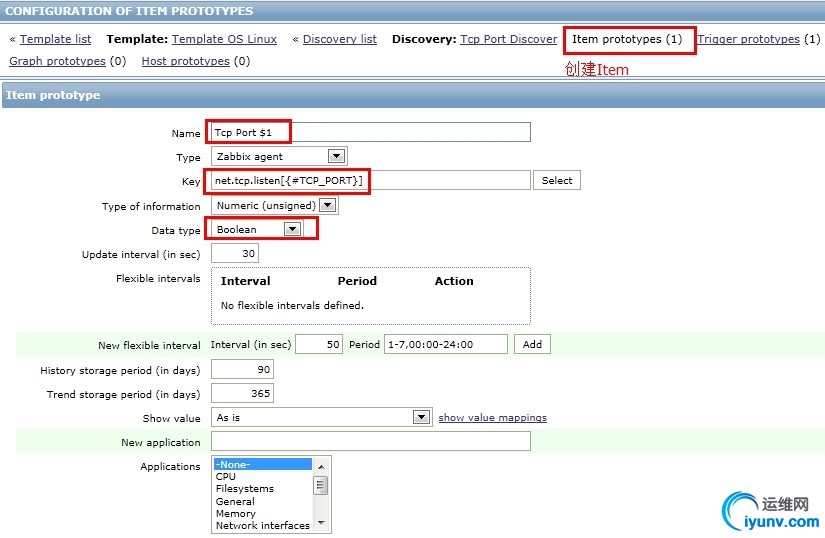Open Tcp Port Discover discovery link

coord(508,39)
